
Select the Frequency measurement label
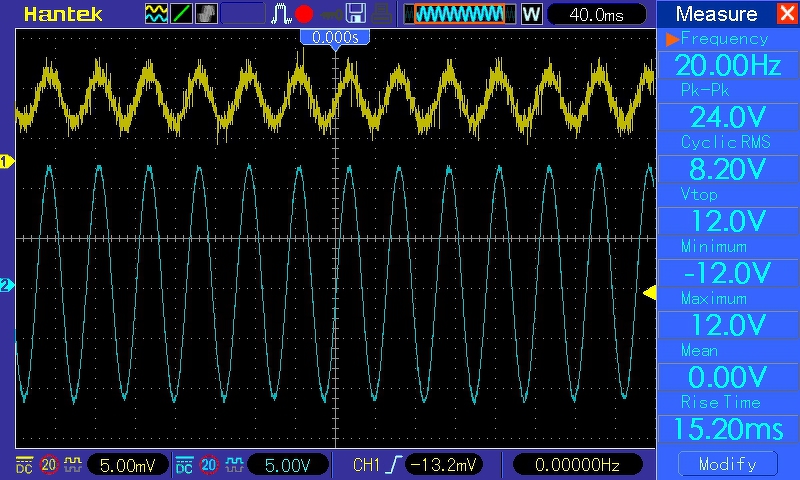point(724,39)
